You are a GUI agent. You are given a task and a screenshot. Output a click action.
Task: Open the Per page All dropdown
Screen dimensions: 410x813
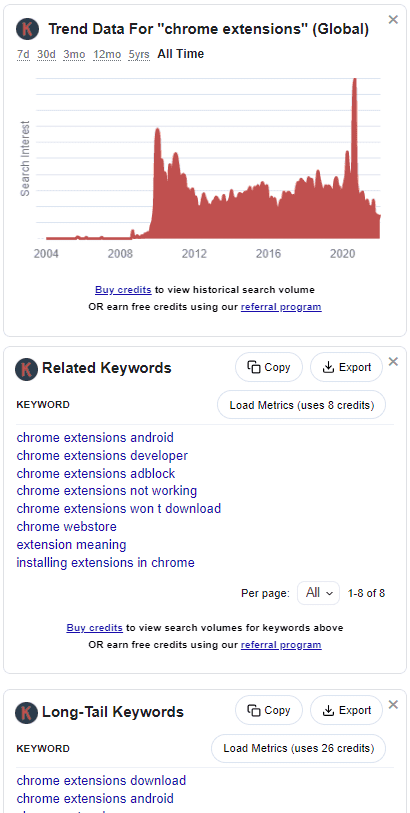pyautogui.click(x=318, y=593)
